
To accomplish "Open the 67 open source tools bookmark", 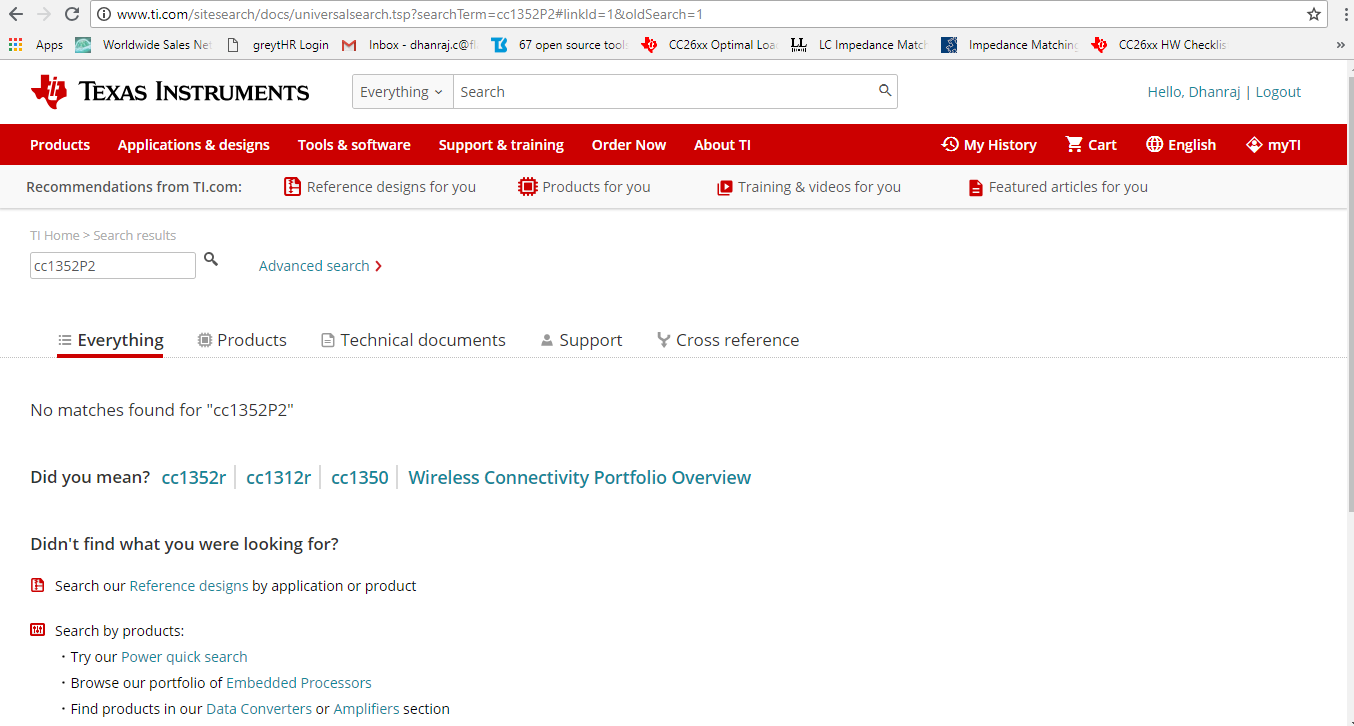I will [559, 45].
